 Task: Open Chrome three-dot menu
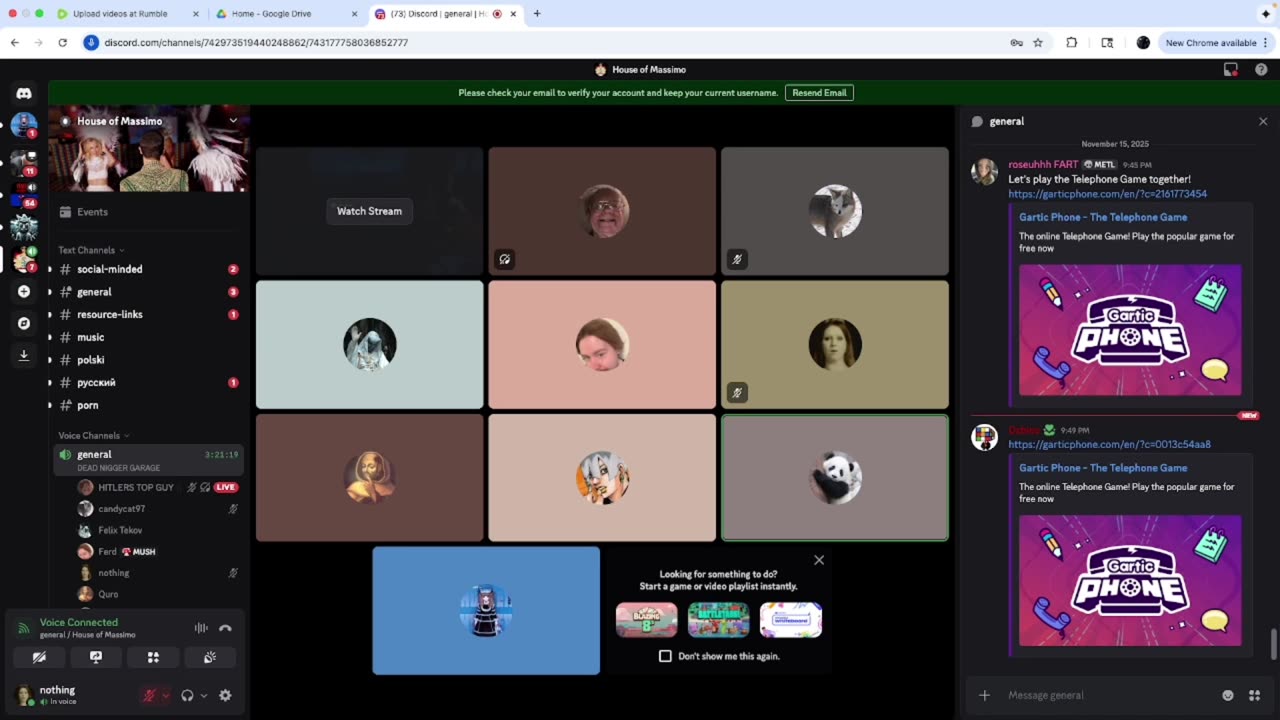(x=1266, y=43)
